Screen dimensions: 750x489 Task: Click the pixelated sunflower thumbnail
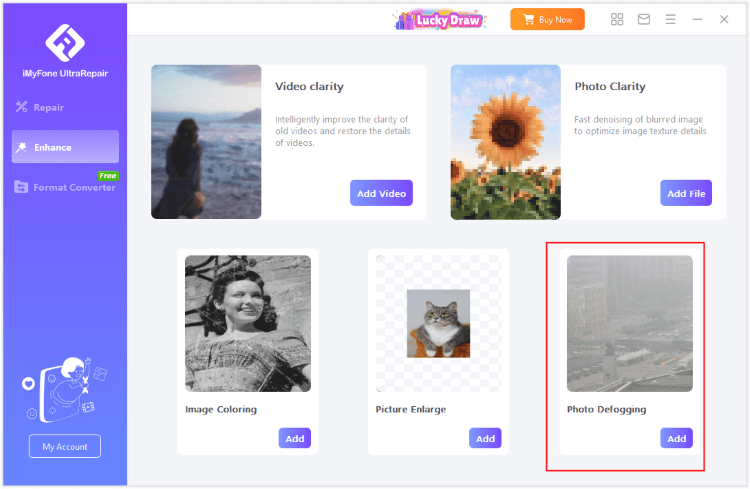point(506,142)
